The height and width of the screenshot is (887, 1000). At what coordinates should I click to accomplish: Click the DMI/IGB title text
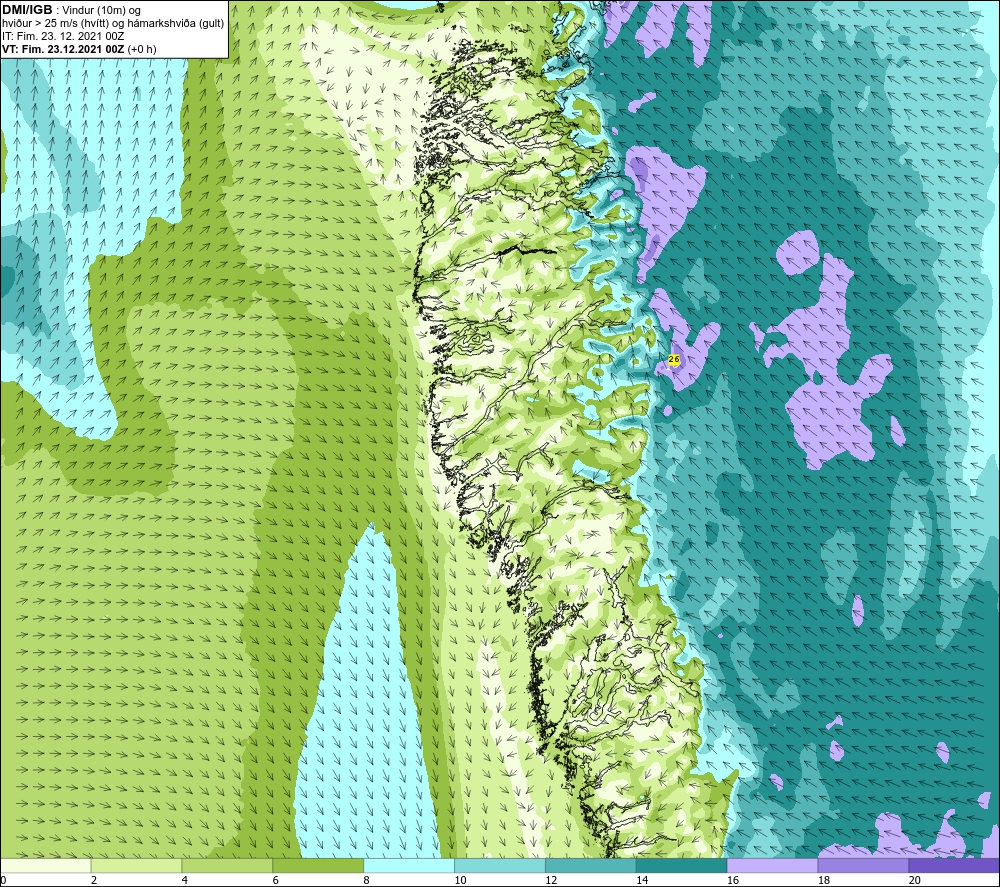27,10
